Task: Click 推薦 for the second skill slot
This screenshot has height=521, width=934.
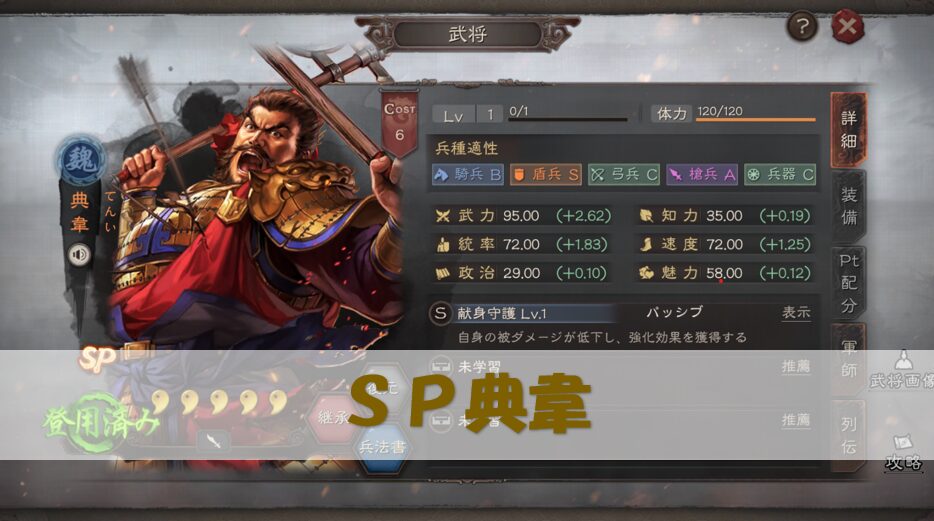Action: (796, 420)
